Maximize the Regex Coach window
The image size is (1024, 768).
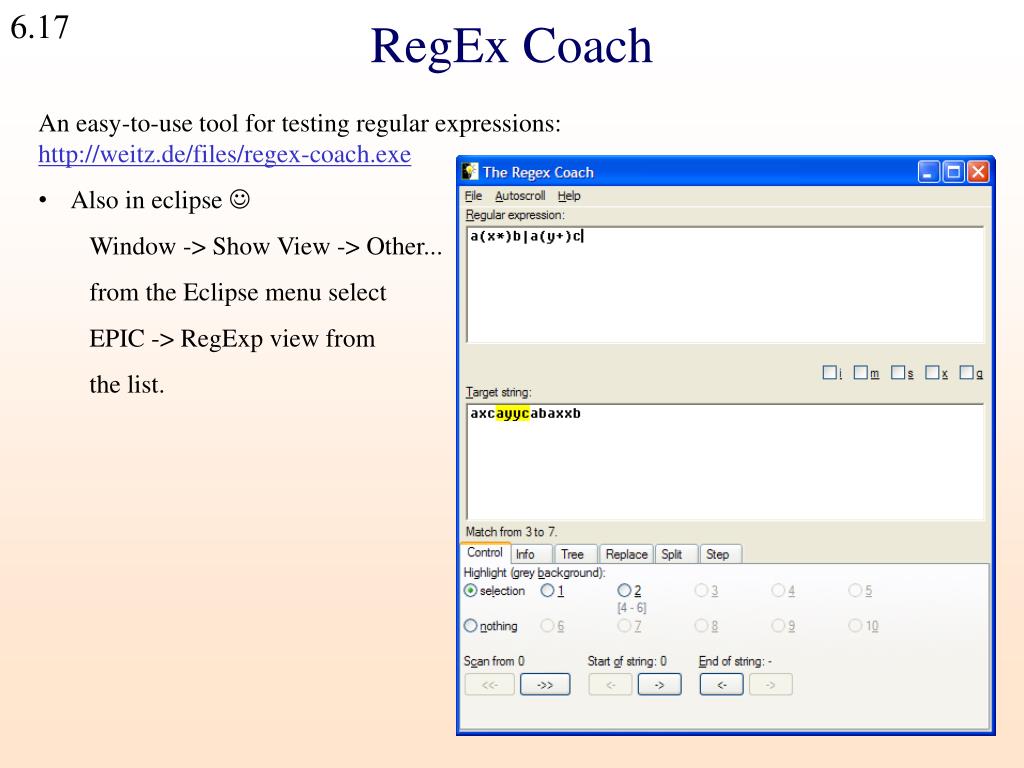[x=953, y=172]
